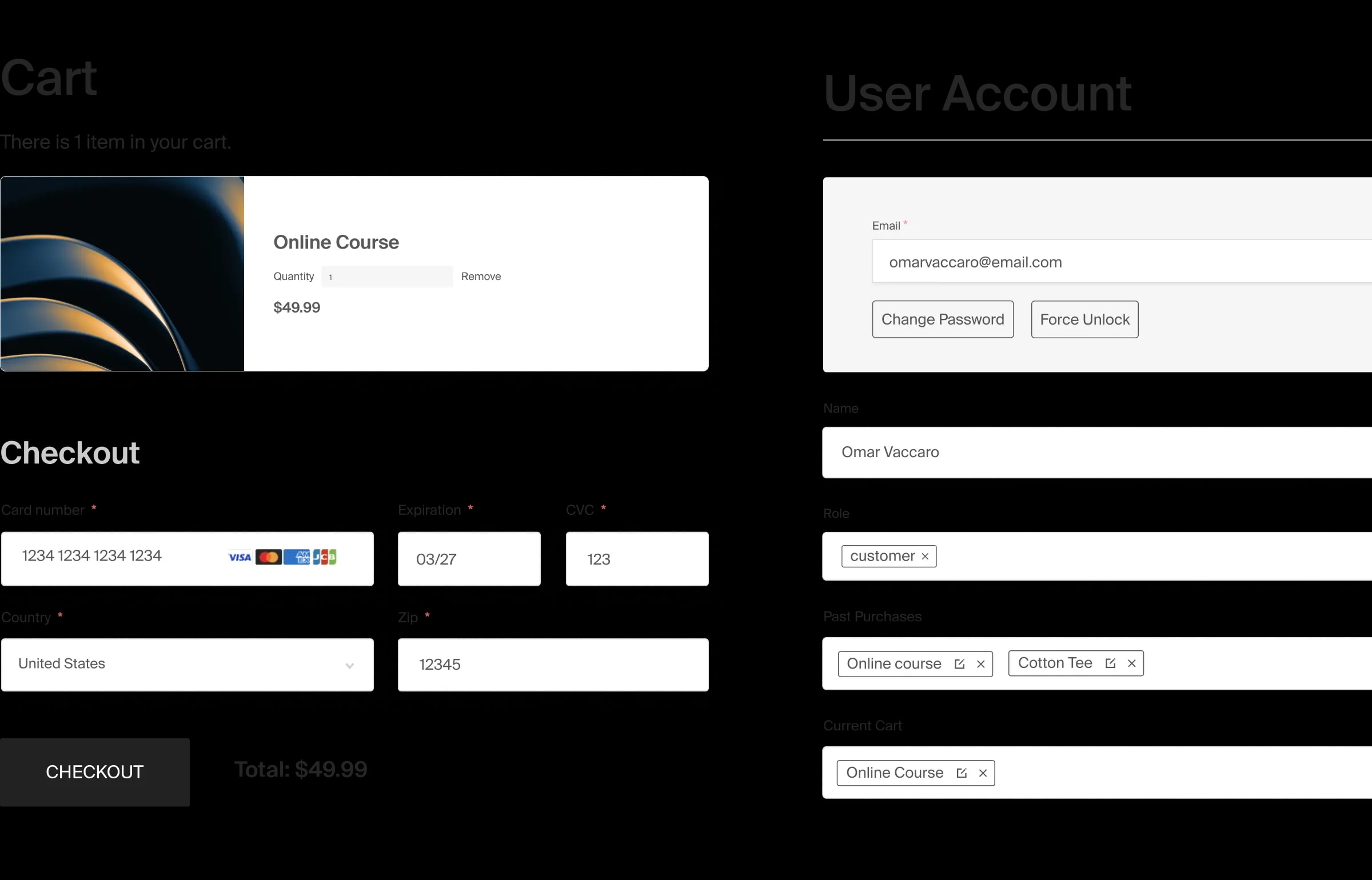The width and height of the screenshot is (1372, 880).
Task: Click Remove to delete cart item
Action: click(x=481, y=275)
